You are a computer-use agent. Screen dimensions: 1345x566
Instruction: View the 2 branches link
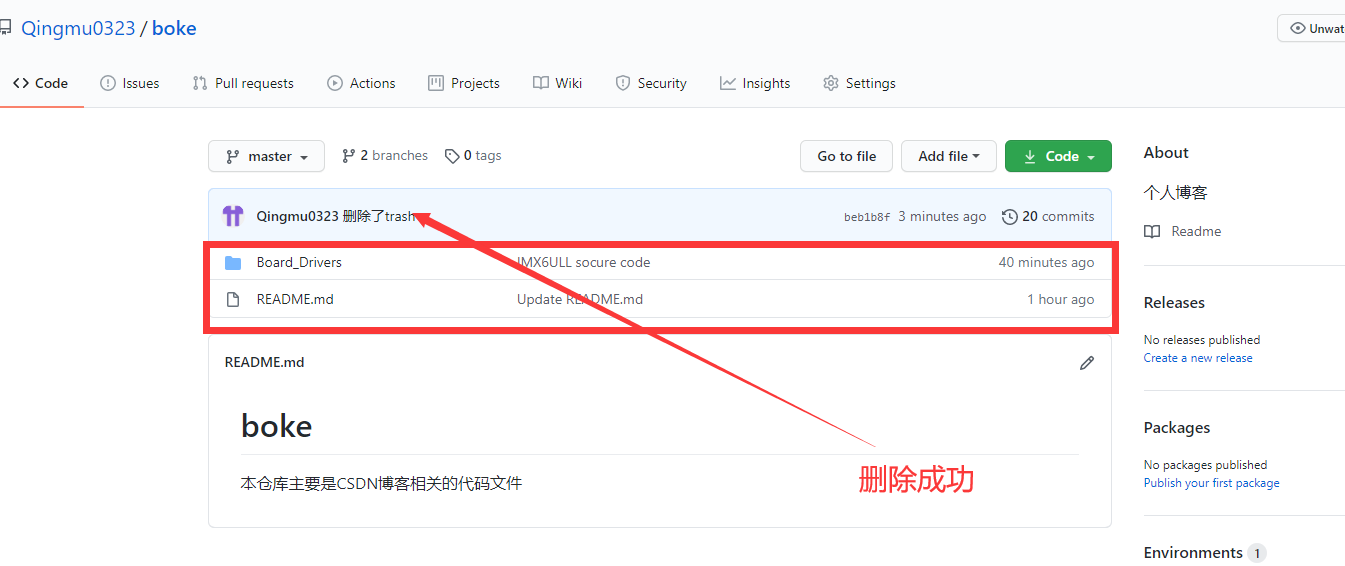(x=385, y=156)
